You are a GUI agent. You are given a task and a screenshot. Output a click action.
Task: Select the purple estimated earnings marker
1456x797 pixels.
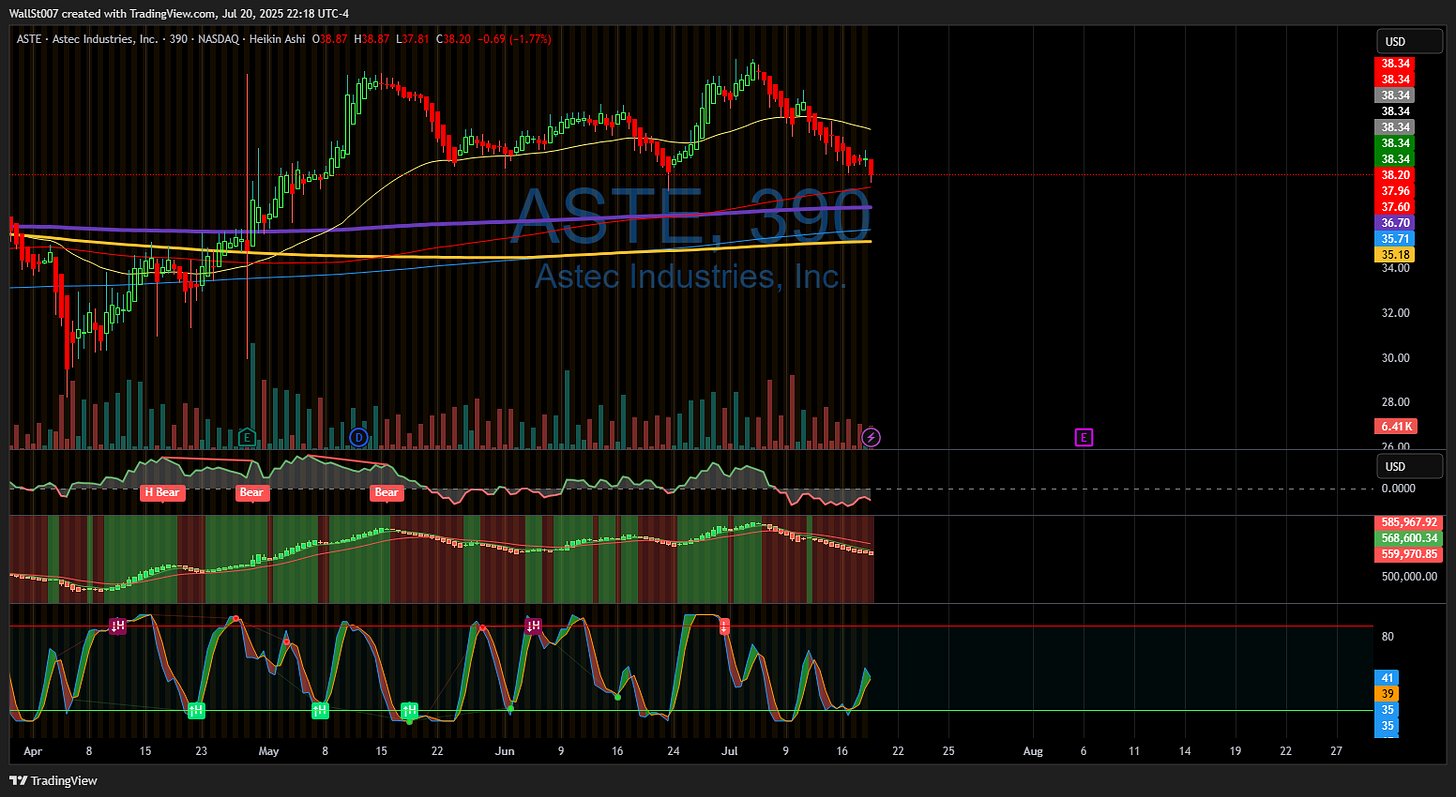1083,437
